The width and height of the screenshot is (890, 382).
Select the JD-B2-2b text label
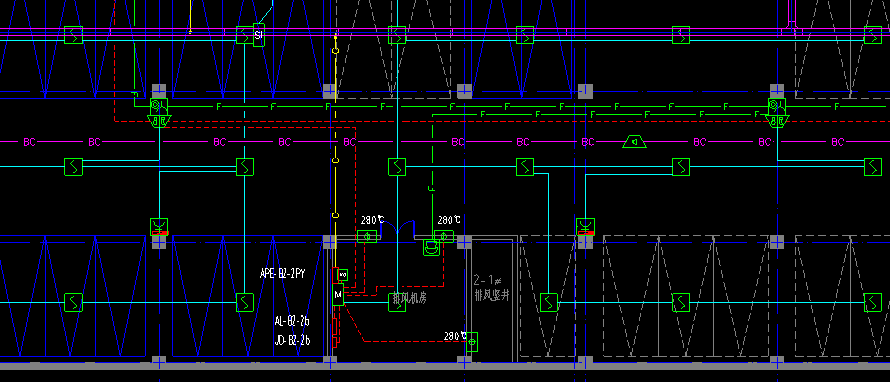tap(292, 341)
